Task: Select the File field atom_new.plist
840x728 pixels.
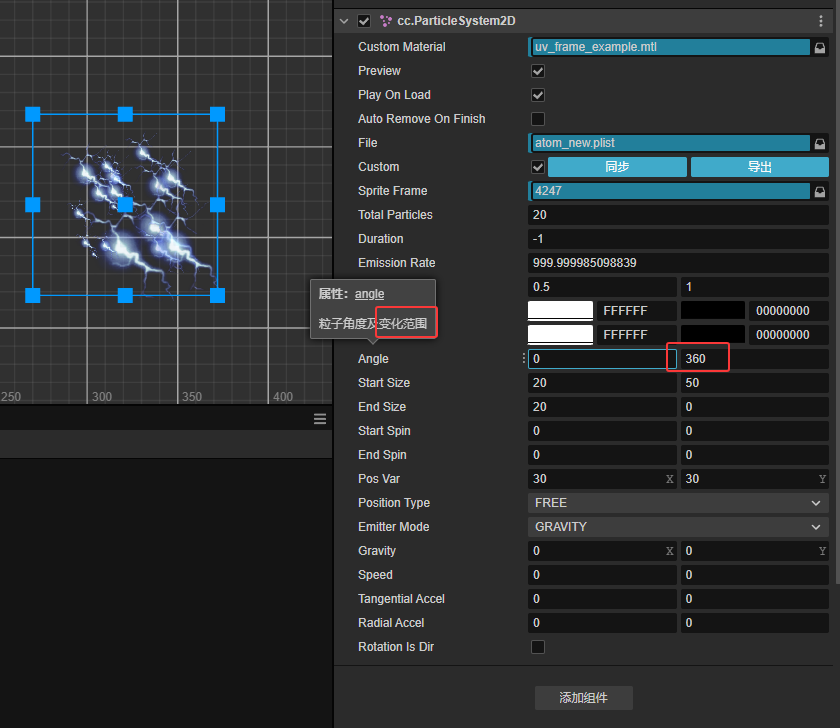Action: tap(669, 143)
